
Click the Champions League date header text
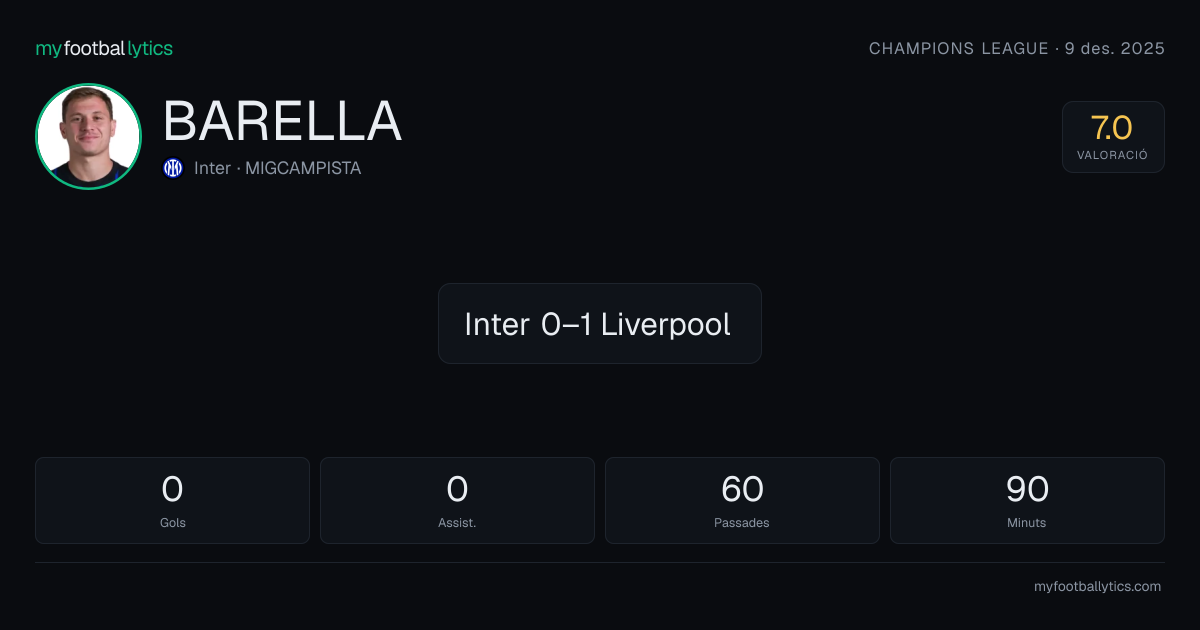(x=1017, y=48)
